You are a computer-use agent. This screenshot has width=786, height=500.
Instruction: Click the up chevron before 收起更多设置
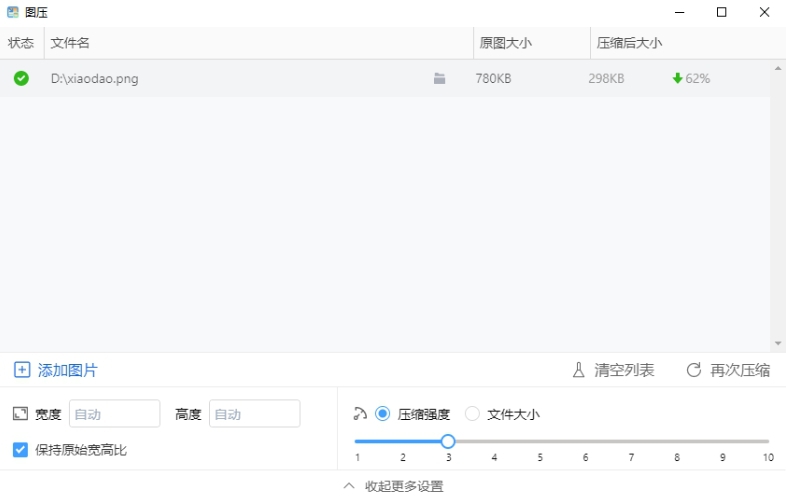point(349,485)
